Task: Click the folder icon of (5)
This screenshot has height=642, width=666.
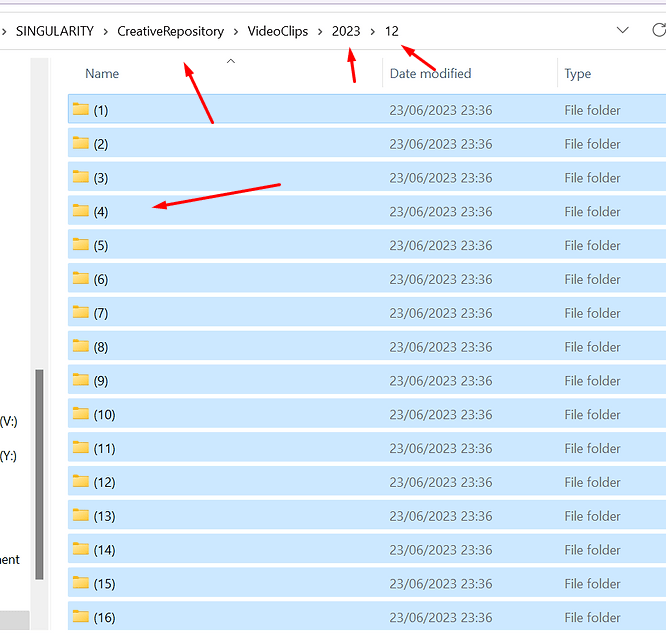Action: 80,245
